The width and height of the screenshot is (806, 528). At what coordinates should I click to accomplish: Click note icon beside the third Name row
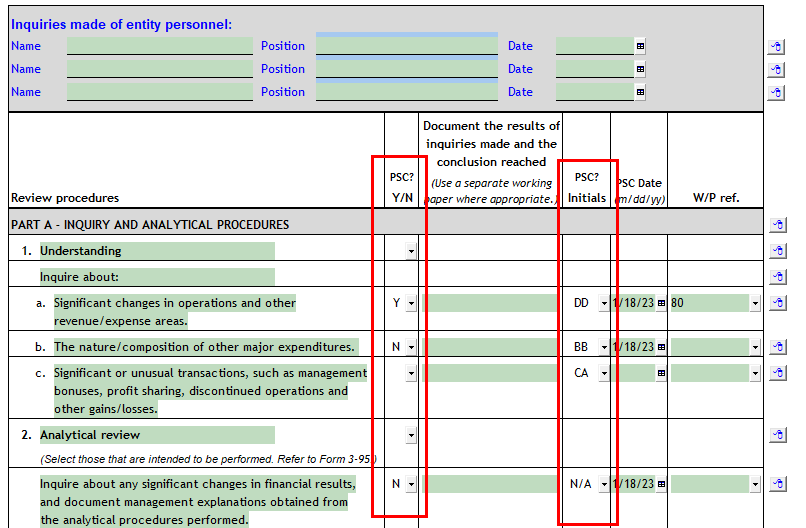tap(776, 93)
